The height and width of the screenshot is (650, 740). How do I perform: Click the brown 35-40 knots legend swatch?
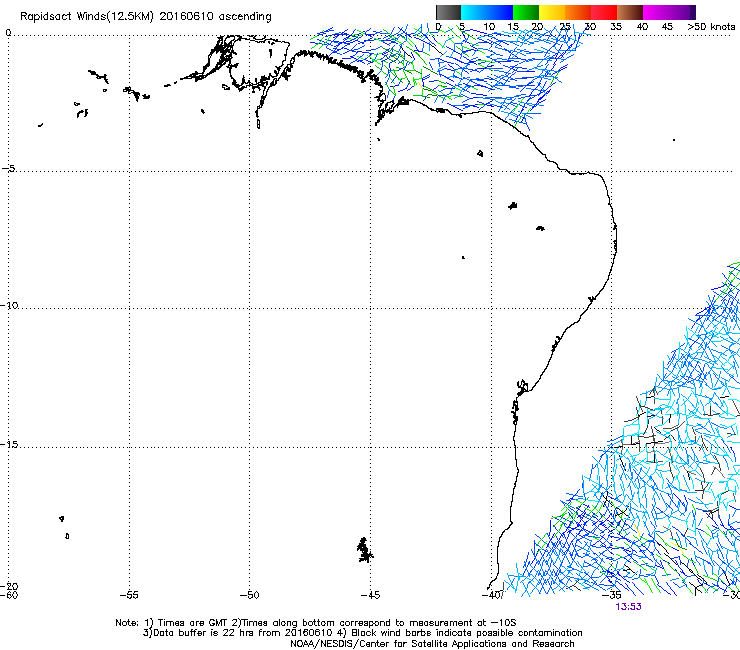(x=630, y=12)
